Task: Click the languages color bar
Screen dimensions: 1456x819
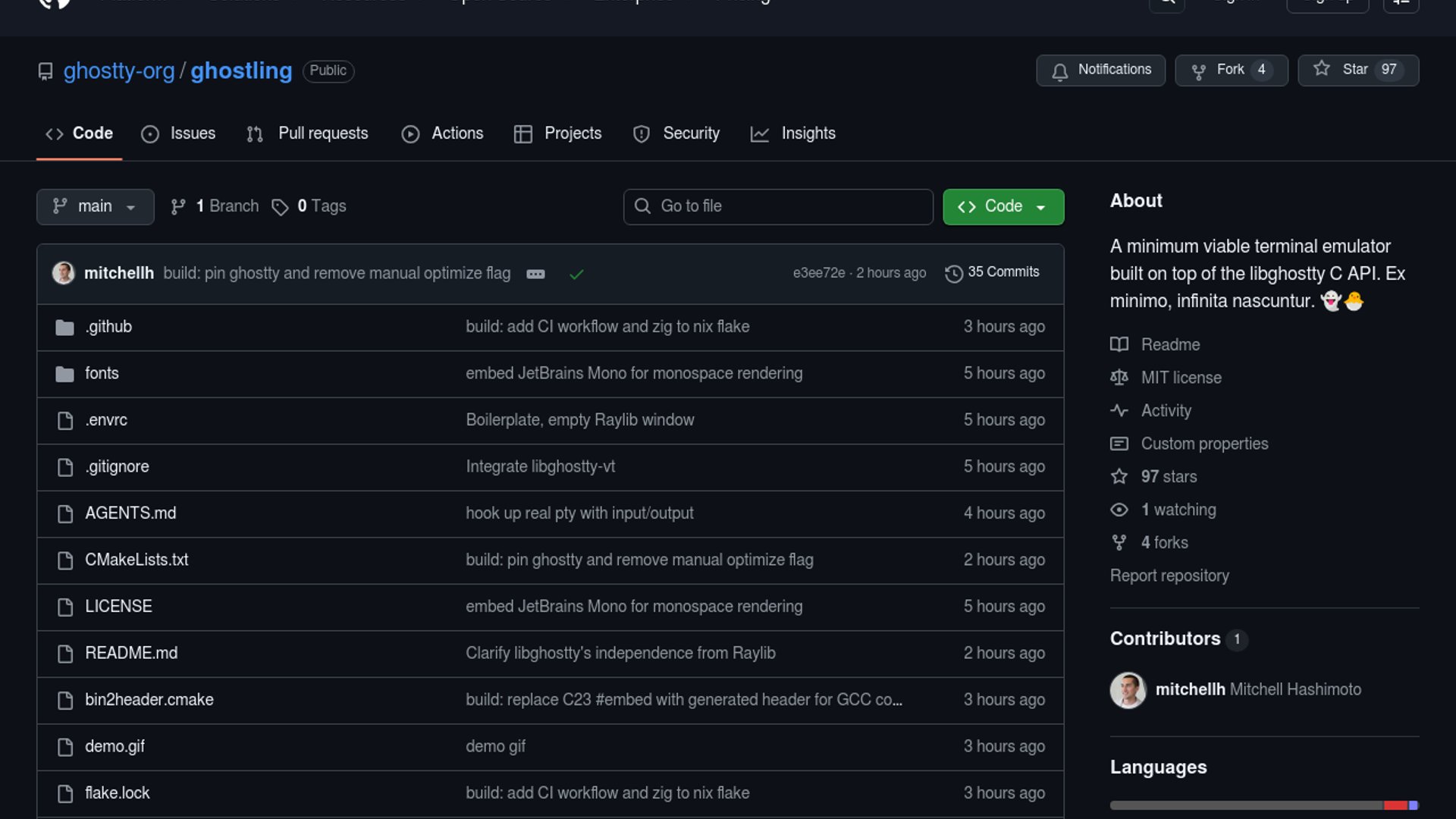Action: point(1263,805)
